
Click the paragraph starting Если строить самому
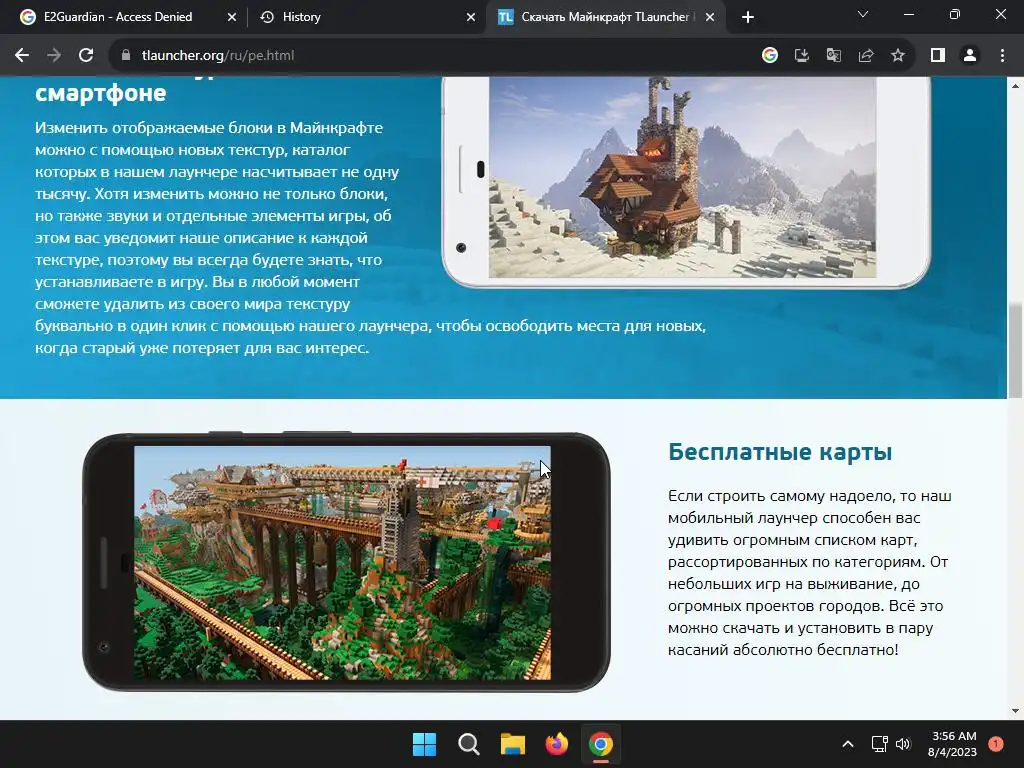(810, 573)
